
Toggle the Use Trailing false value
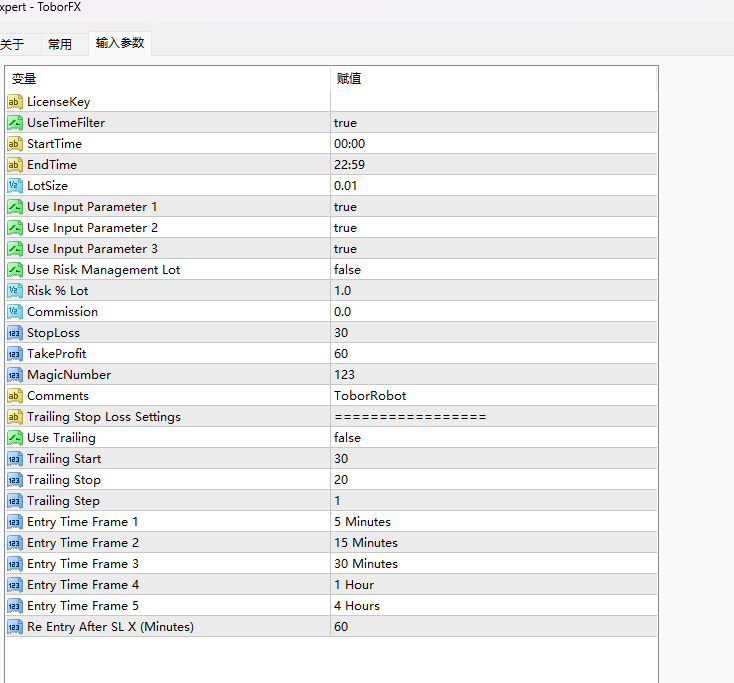tap(347, 438)
